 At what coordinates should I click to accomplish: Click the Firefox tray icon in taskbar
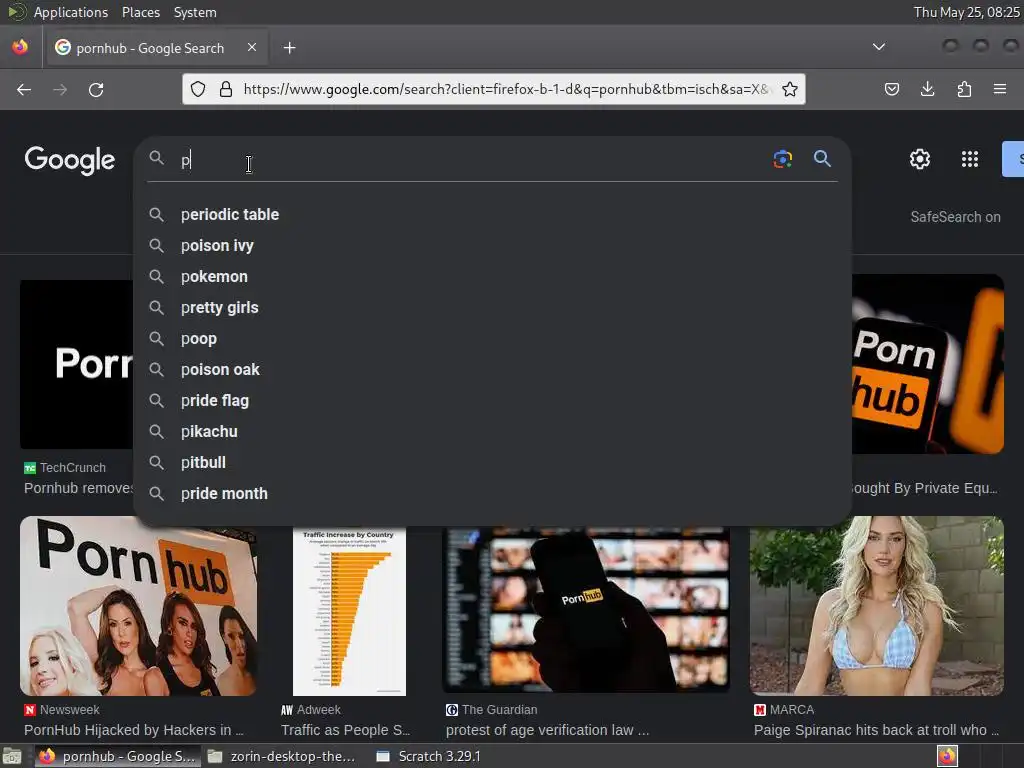click(947, 756)
